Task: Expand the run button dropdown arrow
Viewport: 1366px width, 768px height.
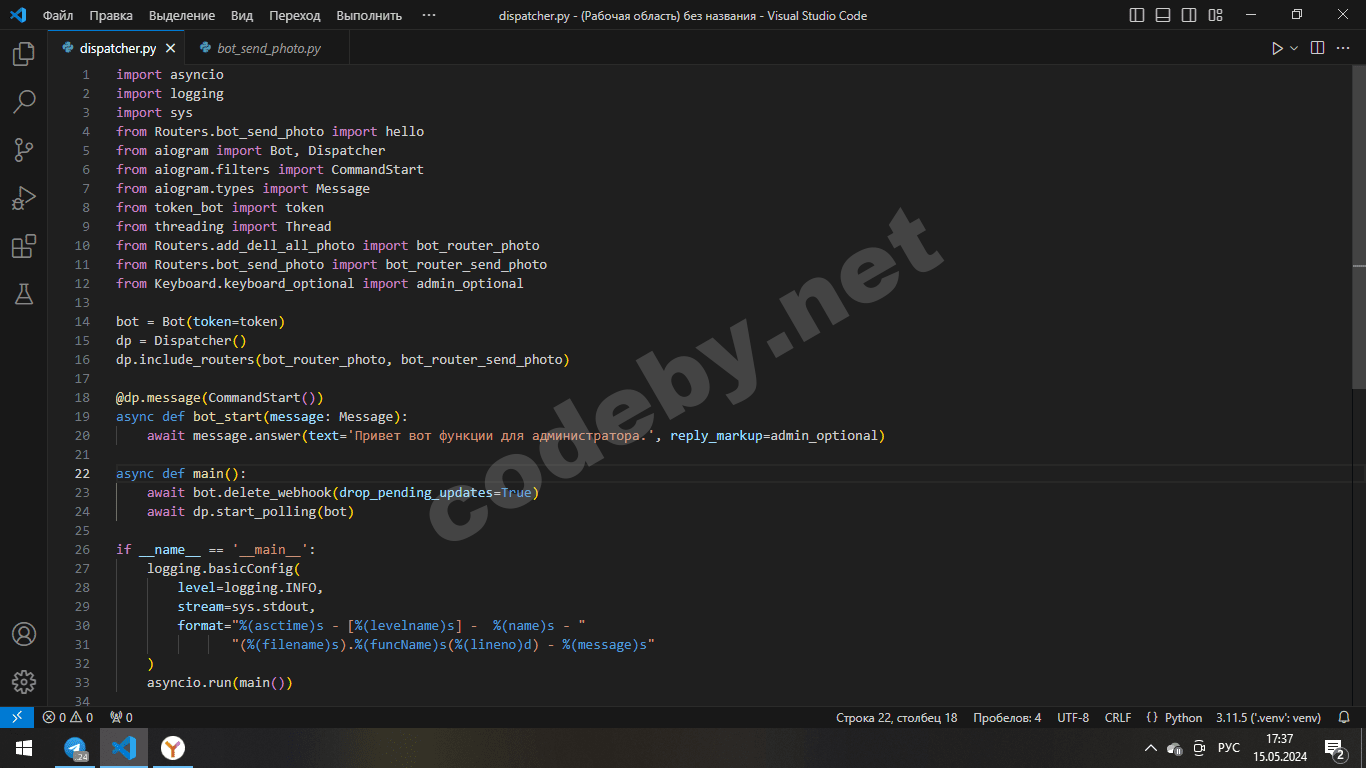Action: 1294,48
